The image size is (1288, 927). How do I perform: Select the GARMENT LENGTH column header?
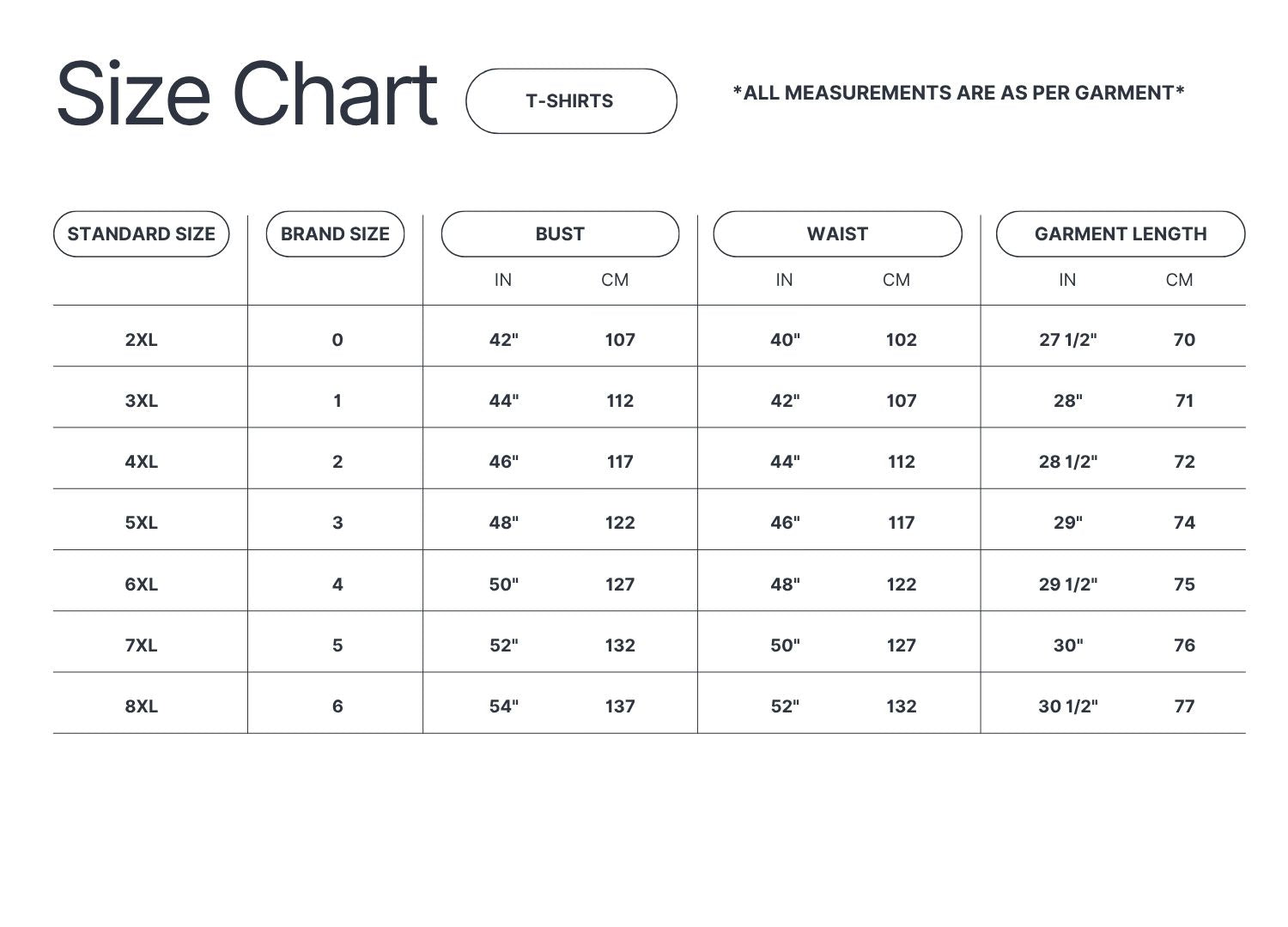point(1121,234)
